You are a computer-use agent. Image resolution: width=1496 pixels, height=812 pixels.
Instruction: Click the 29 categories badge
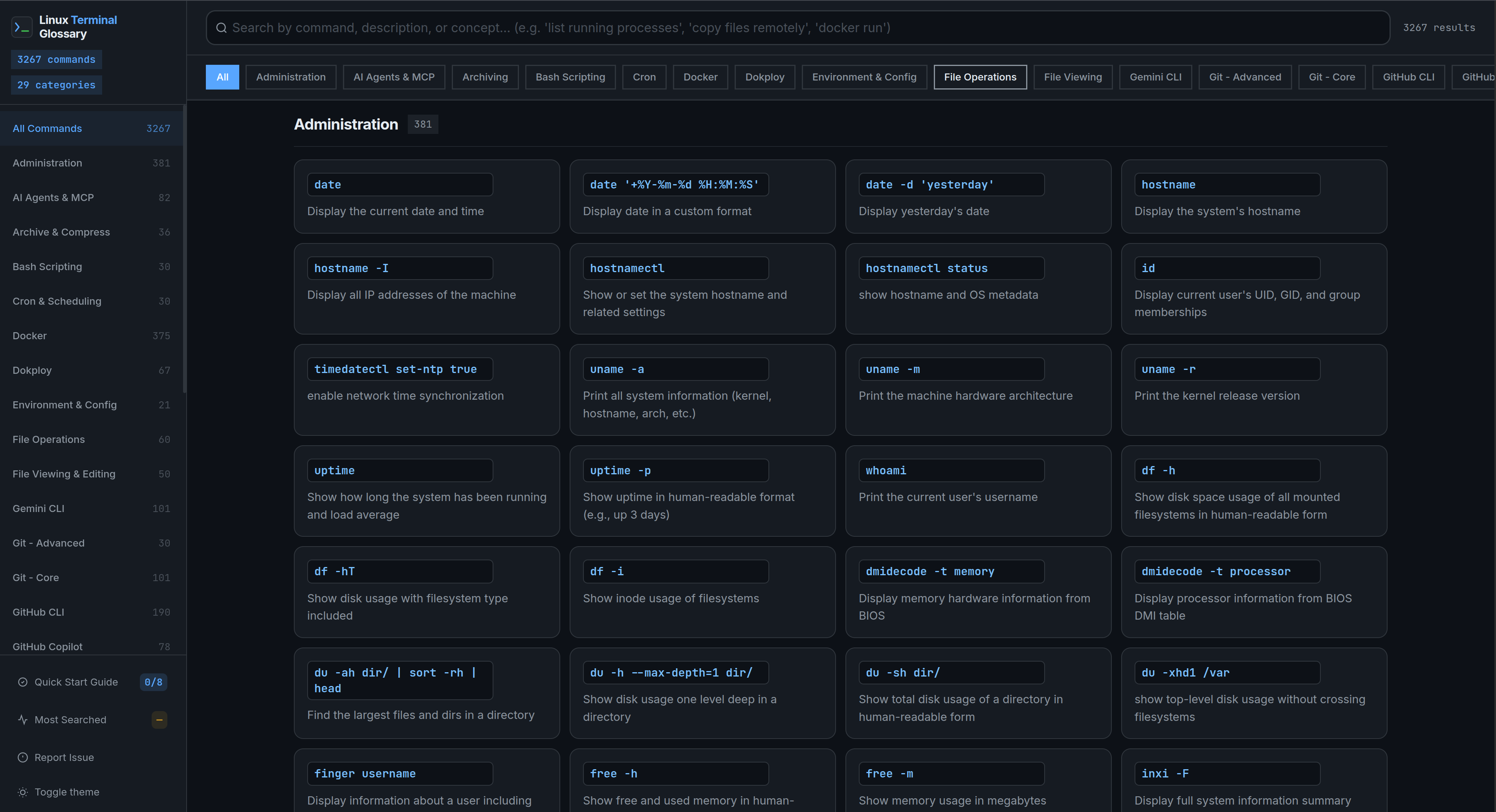pyautogui.click(x=56, y=85)
